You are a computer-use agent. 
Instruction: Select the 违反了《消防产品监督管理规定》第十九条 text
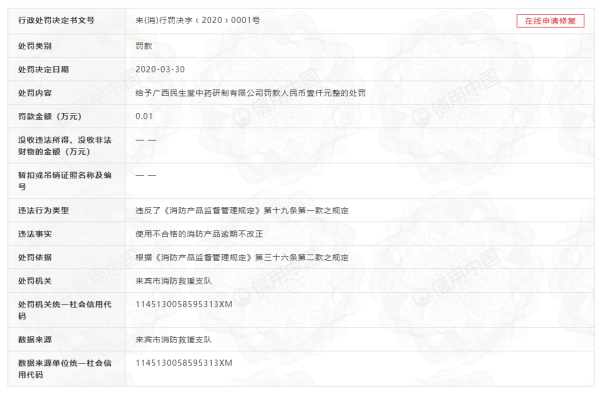point(242,210)
